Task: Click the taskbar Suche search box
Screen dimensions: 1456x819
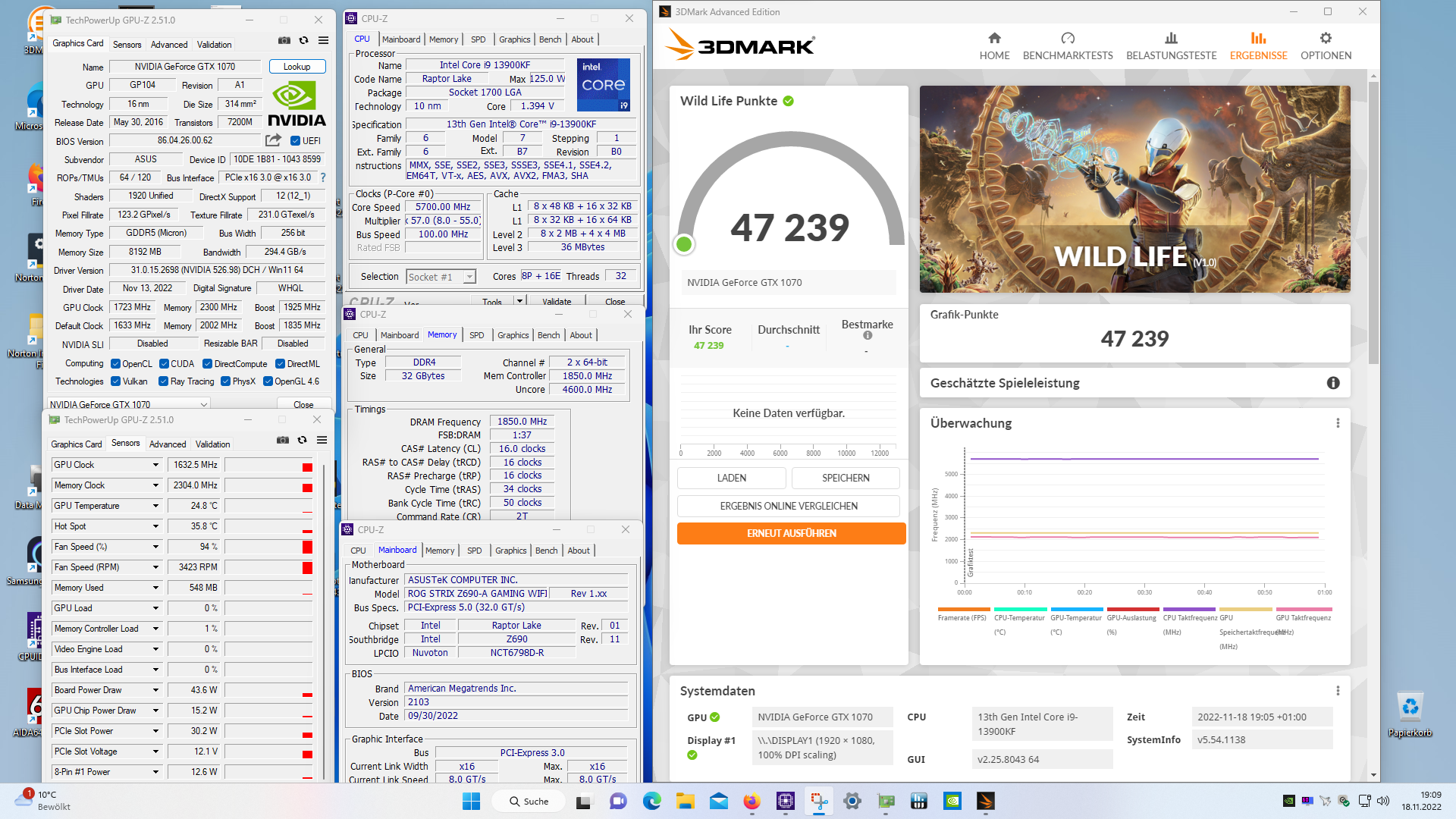Action: 529,801
